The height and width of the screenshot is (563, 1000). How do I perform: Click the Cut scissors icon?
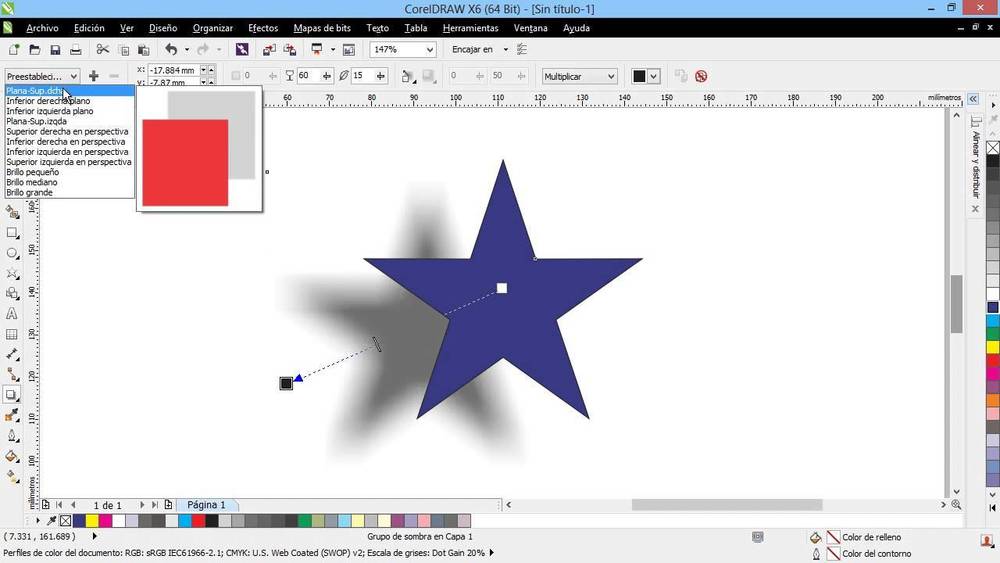coord(102,50)
